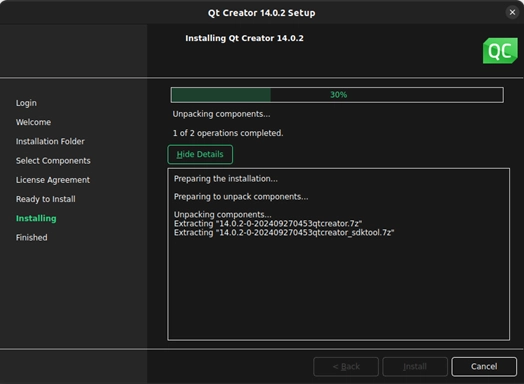This screenshot has height=384, width=524.
Task: Select the Finished step in sidebar
Action: tap(31, 238)
